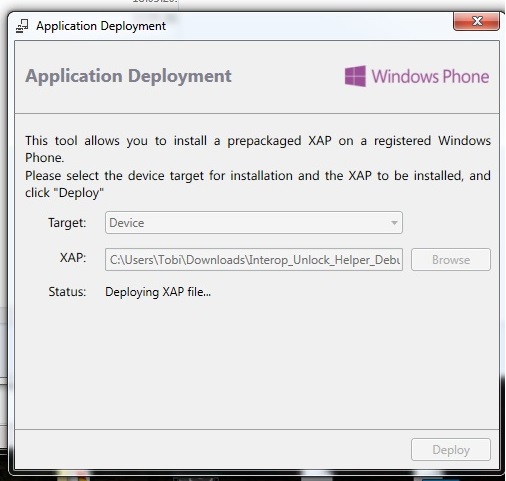The image size is (506, 481).
Task: Click the large "Application Deployment" heading
Action: point(128,76)
